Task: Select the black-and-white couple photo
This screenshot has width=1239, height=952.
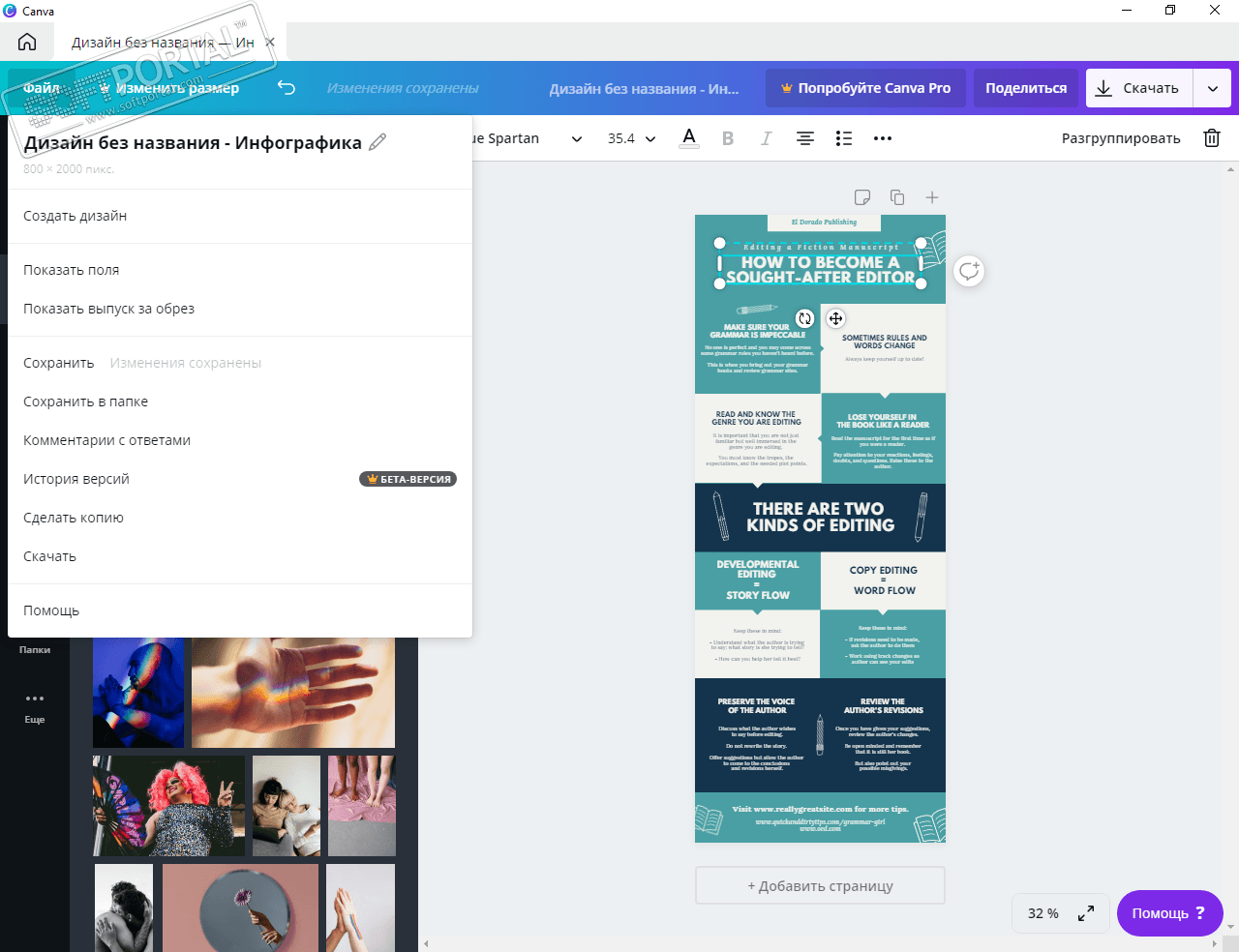Action: coord(124,907)
